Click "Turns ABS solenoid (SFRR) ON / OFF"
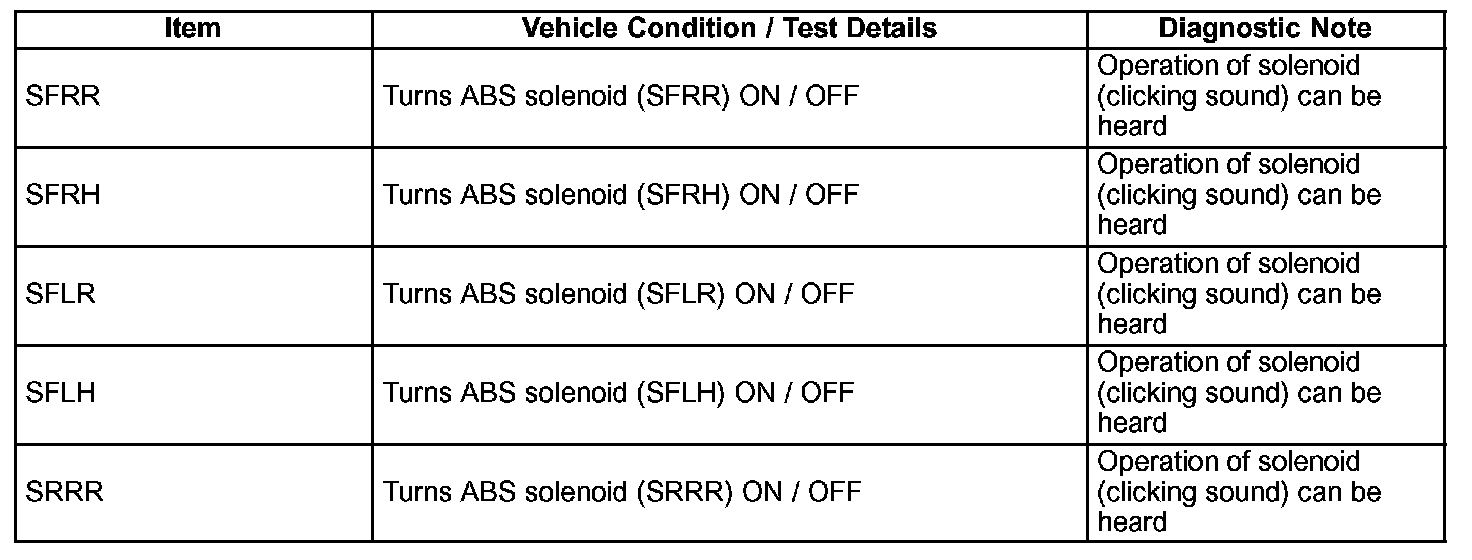Screen dimensions: 1472x560 (x=621, y=97)
